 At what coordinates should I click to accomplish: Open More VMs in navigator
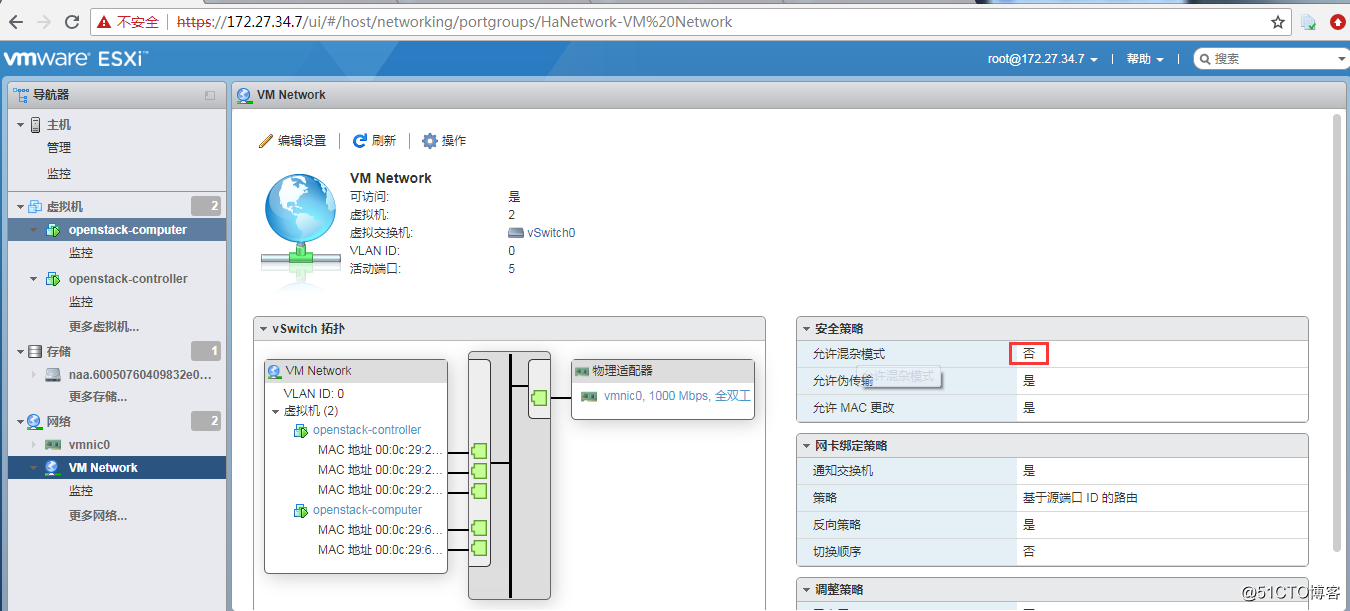pyautogui.click(x=104, y=327)
